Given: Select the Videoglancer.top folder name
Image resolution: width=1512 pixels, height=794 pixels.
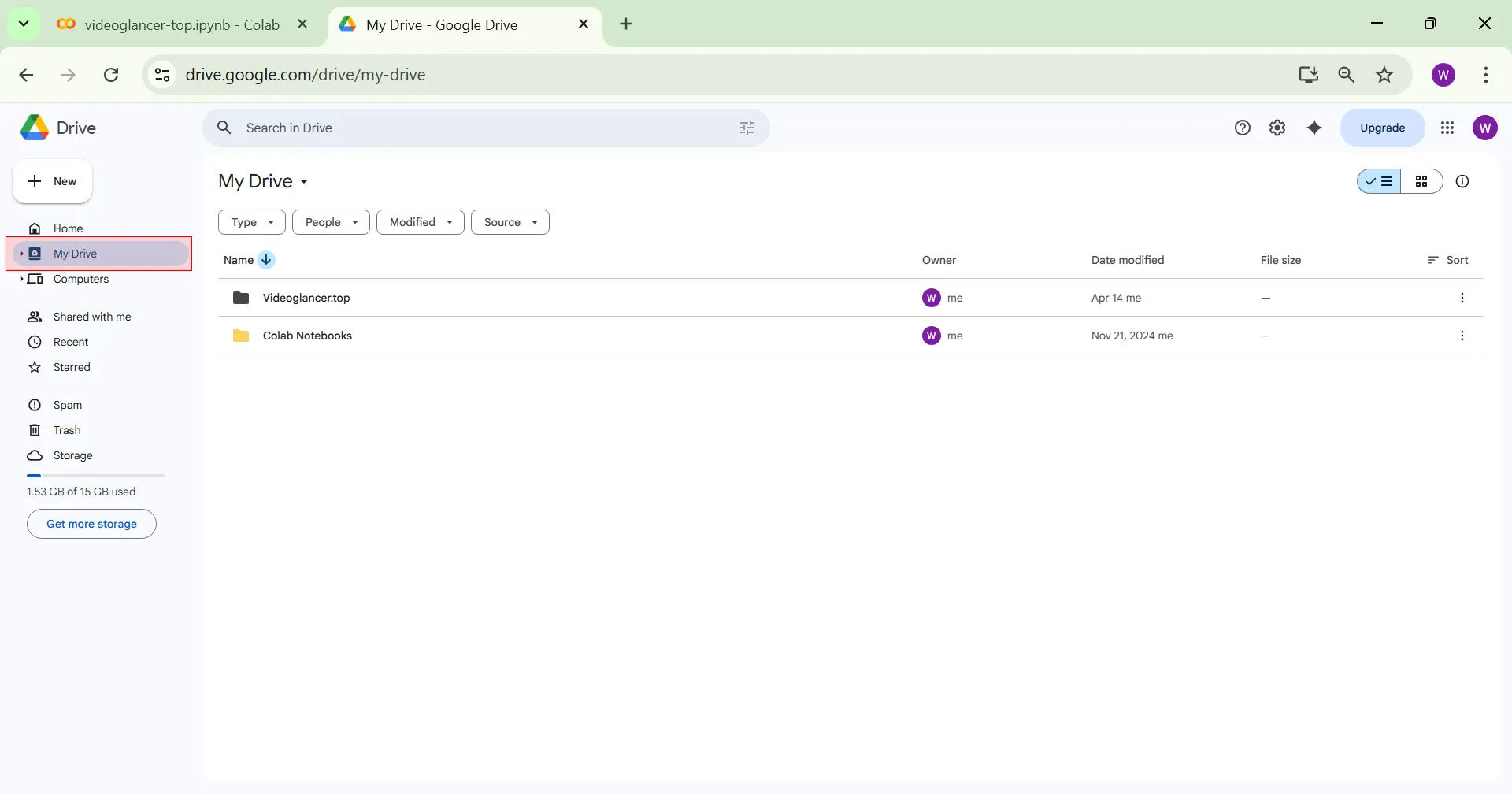Looking at the screenshot, I should click(x=306, y=298).
